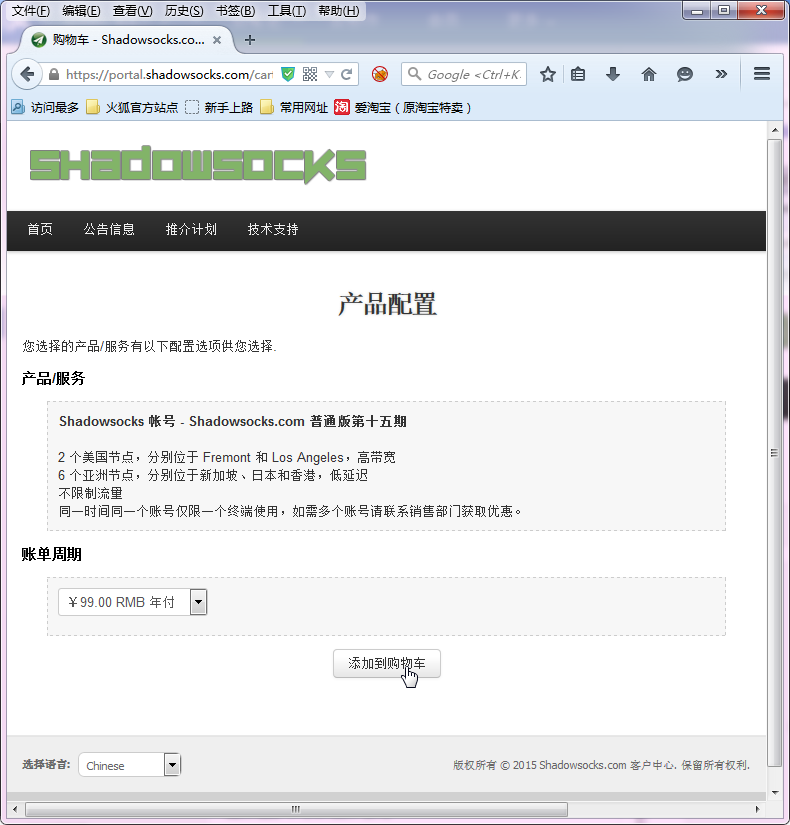Click the product title mentioning 普通版第十五期
The width and height of the screenshot is (790, 825).
coord(233,421)
